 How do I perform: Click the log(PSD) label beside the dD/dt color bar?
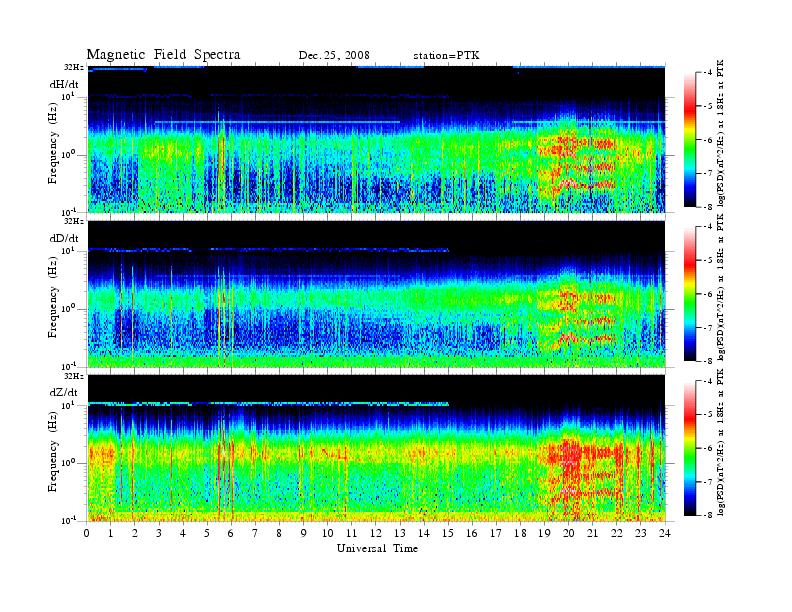click(720, 287)
